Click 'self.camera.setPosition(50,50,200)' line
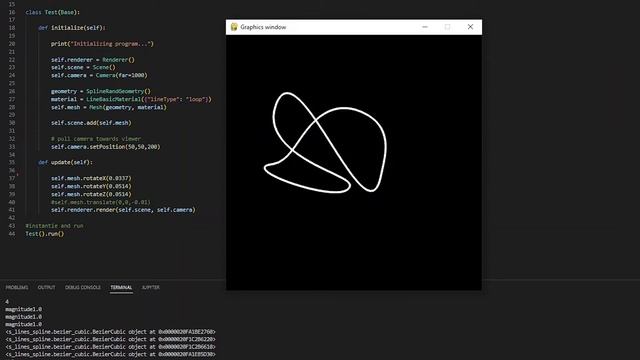 point(106,147)
